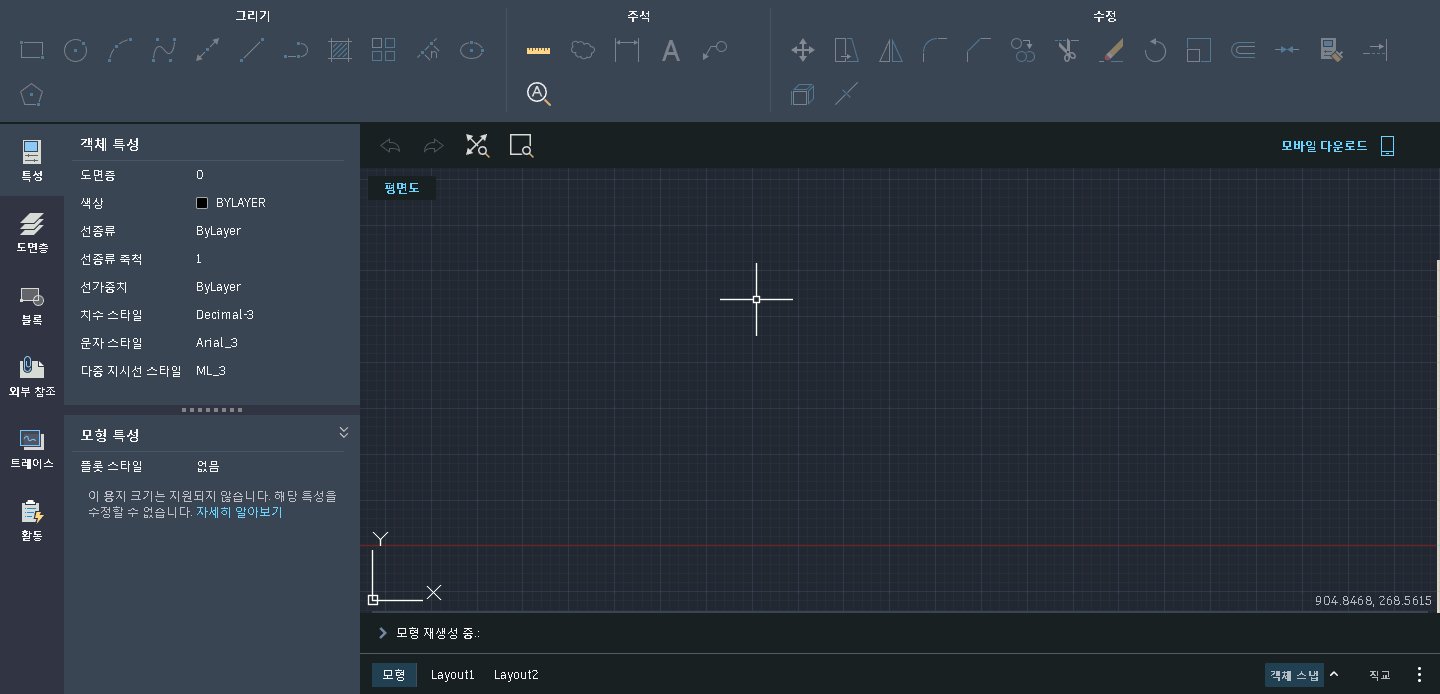Select the Text annotation tool

pyautogui.click(x=671, y=50)
